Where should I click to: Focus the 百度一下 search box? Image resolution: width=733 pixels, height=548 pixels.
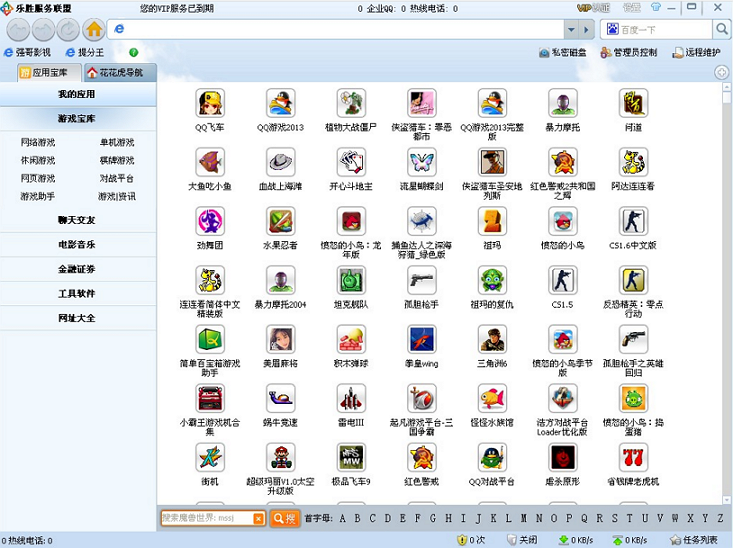tap(656, 29)
